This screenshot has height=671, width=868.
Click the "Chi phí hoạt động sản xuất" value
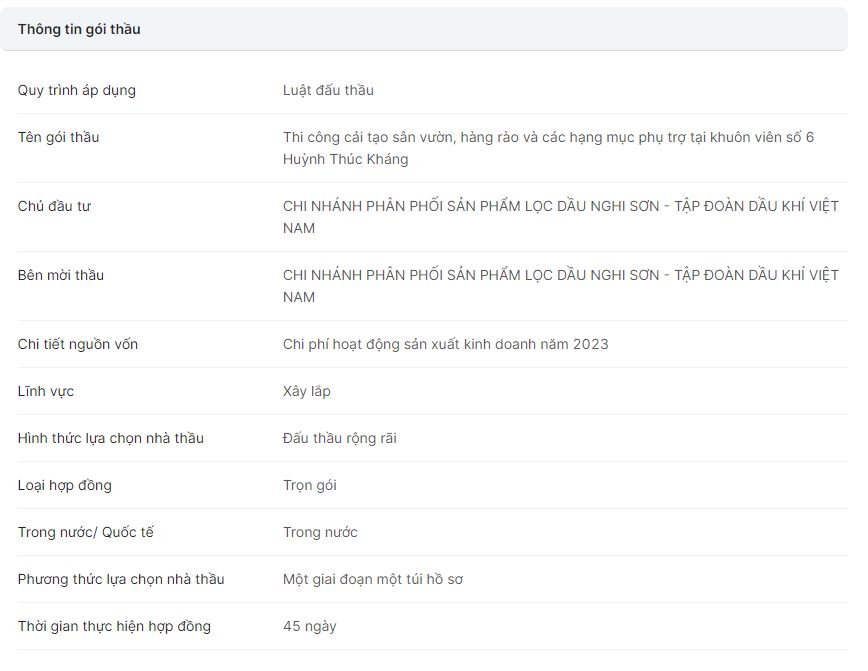445,344
